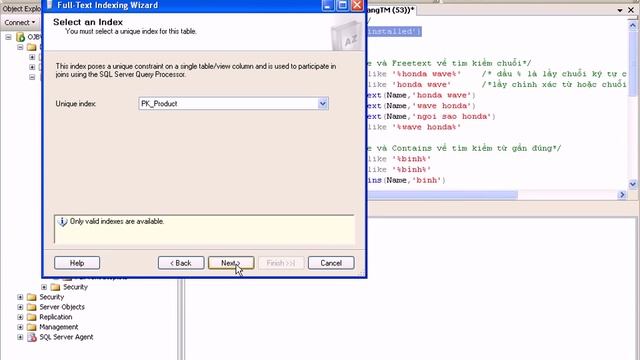Viewport: 640px width, 360px height.
Task: Click the line ext(Name,'honda wave')
Action: (x=421, y=95)
